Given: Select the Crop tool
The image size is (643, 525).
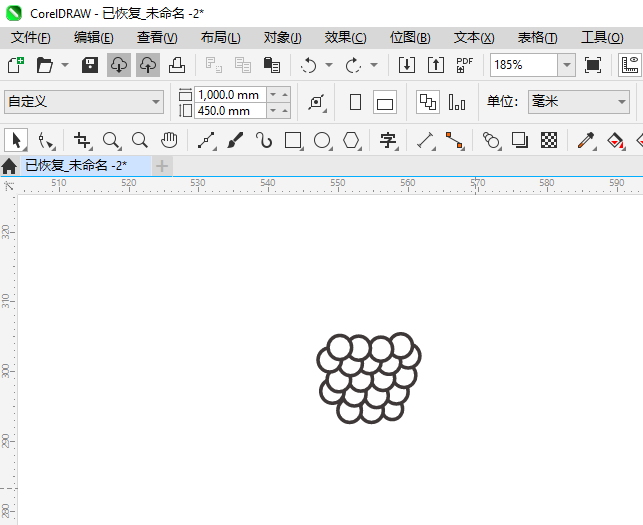Looking at the screenshot, I should pos(81,140).
